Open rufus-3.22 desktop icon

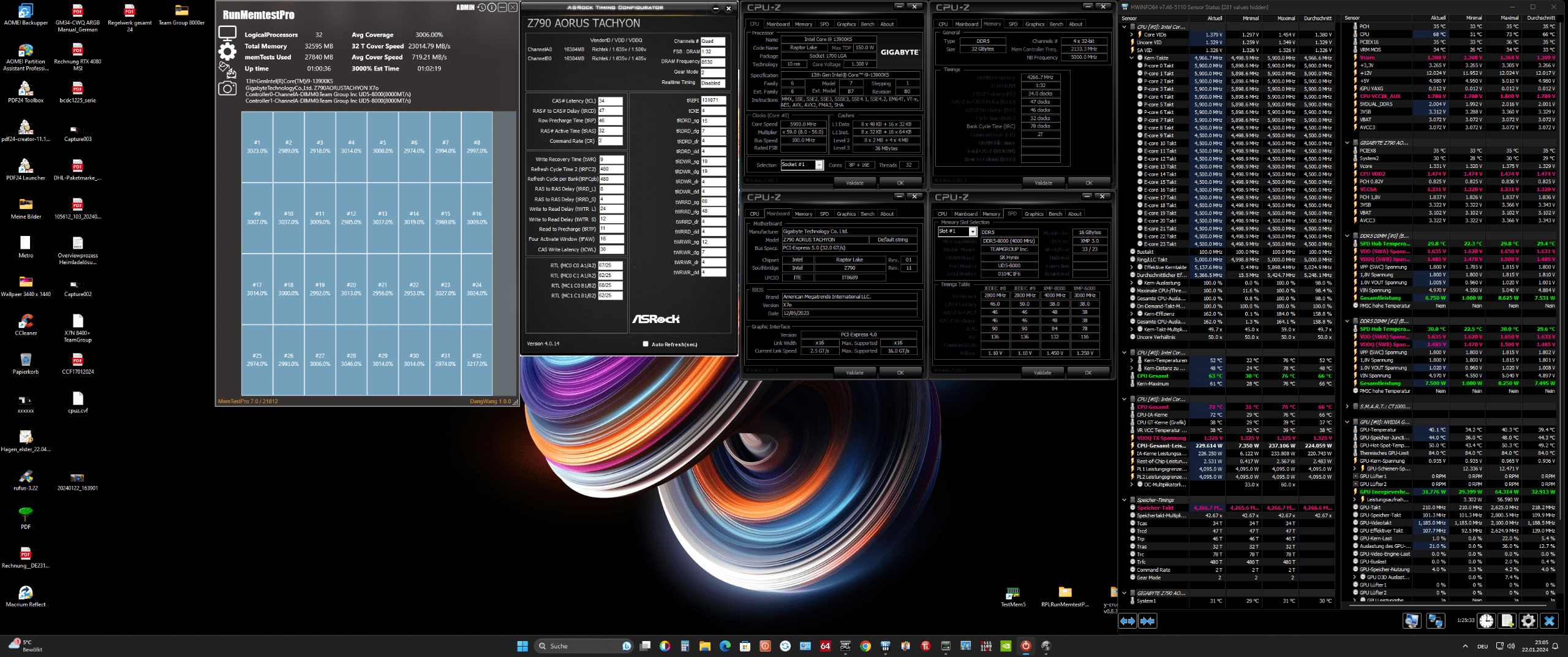(26, 480)
